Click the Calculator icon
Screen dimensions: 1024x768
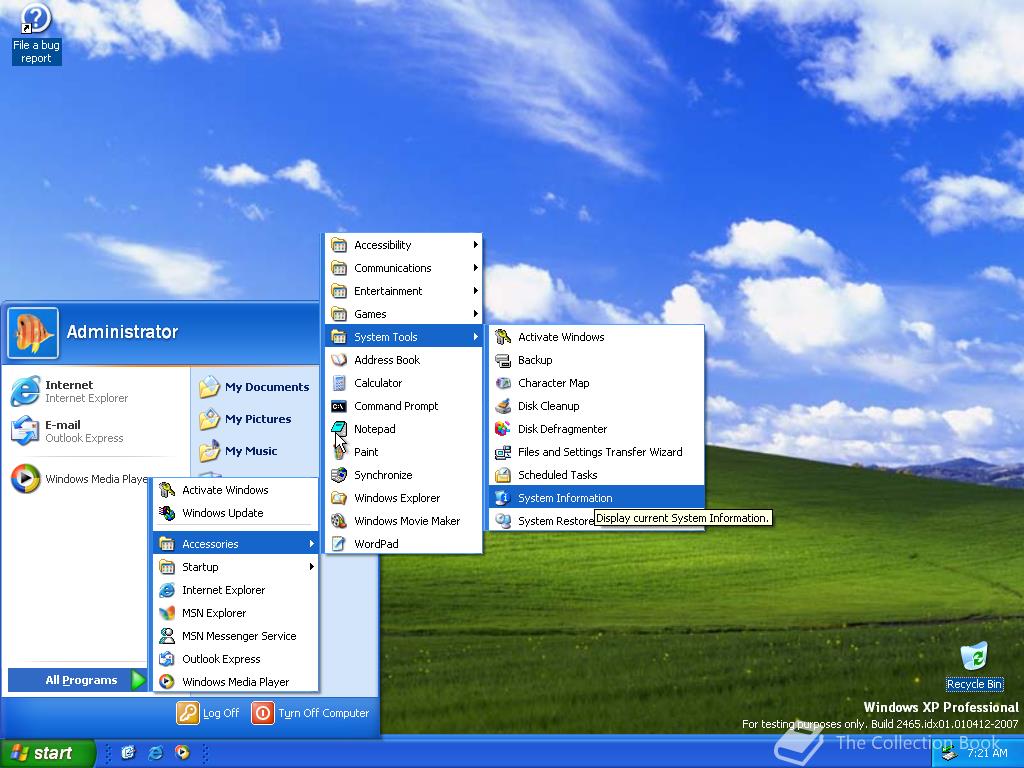338,383
